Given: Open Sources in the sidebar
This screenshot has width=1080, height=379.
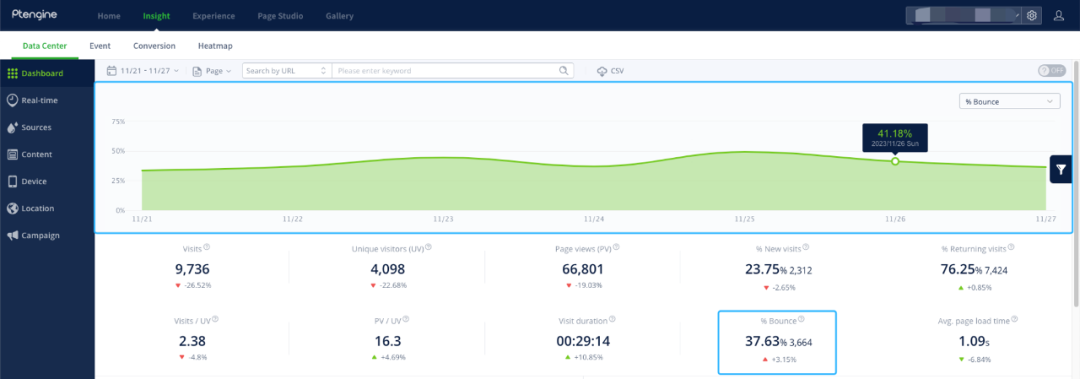Looking at the screenshot, I should point(47,127).
